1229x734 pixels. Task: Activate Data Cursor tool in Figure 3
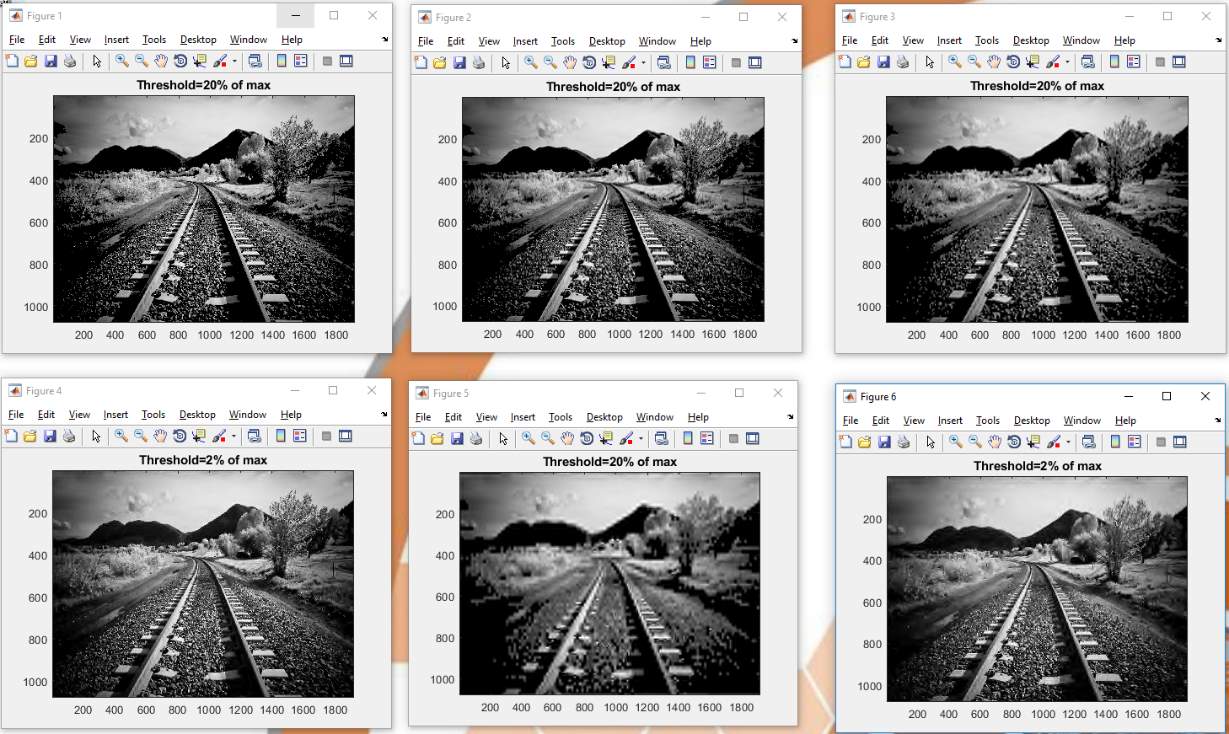pos(1031,61)
